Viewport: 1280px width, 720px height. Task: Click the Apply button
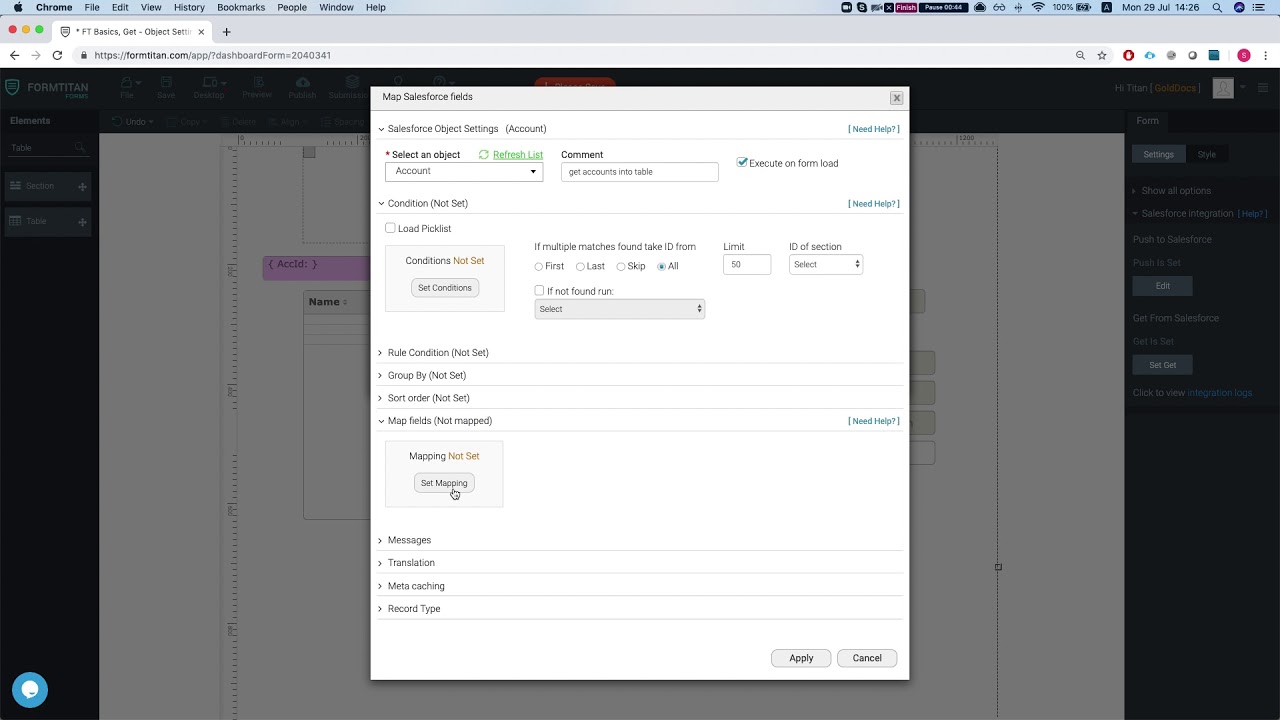(x=801, y=658)
